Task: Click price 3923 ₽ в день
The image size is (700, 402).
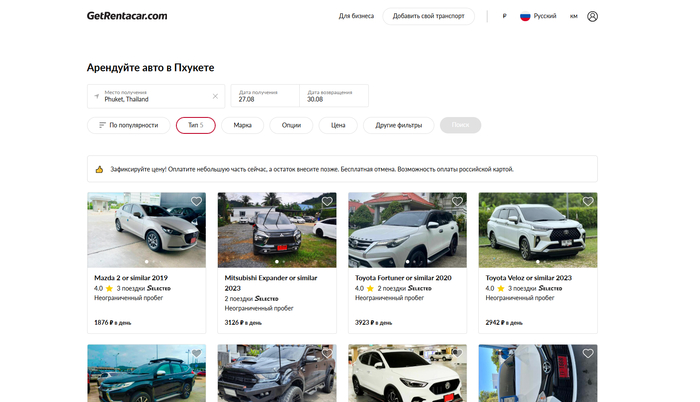Action: coord(373,322)
